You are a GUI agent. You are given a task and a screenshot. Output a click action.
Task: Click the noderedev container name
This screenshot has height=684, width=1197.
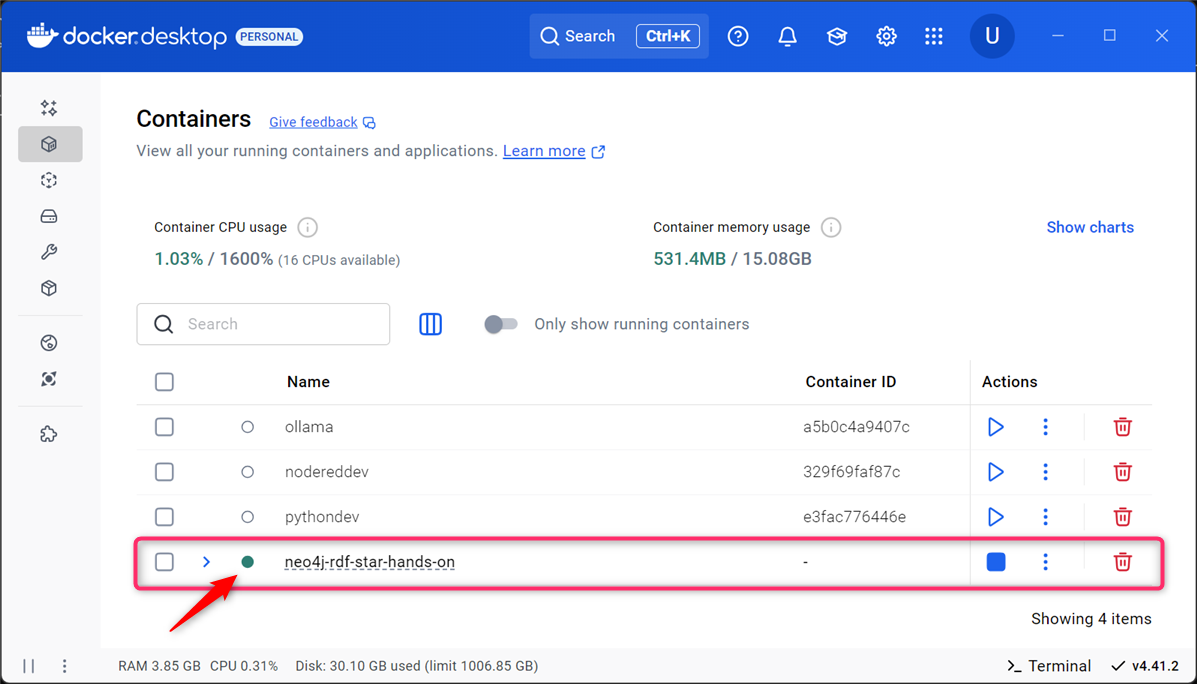tap(327, 472)
